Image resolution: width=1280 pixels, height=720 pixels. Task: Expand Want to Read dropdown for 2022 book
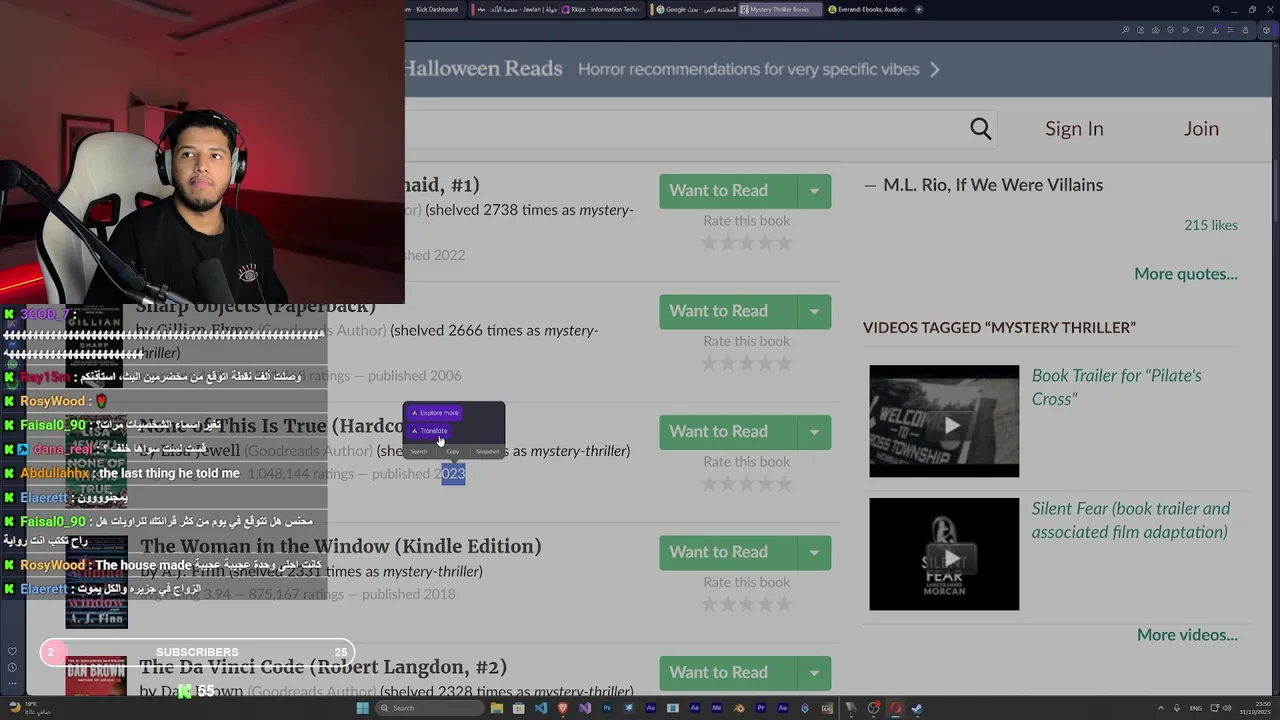pos(814,191)
